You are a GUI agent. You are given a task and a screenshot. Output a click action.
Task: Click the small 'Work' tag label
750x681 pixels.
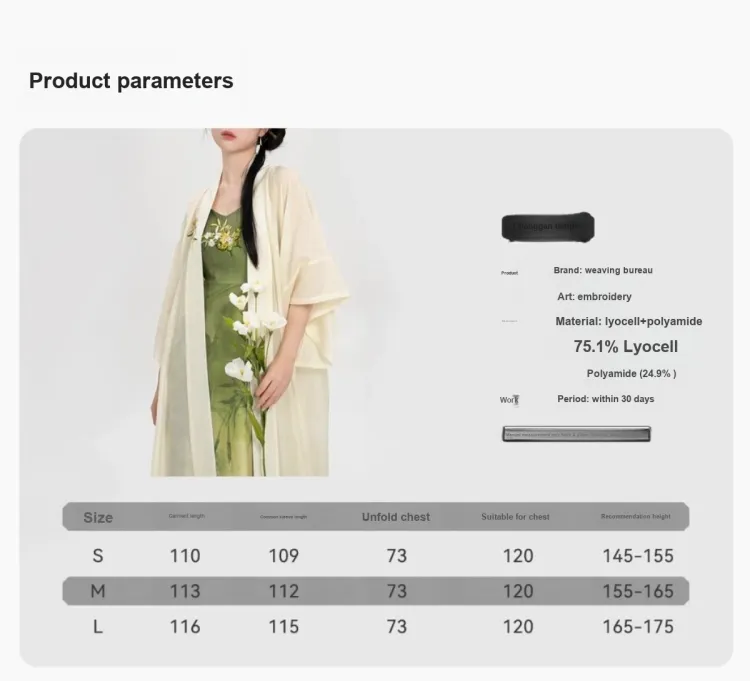click(x=509, y=400)
